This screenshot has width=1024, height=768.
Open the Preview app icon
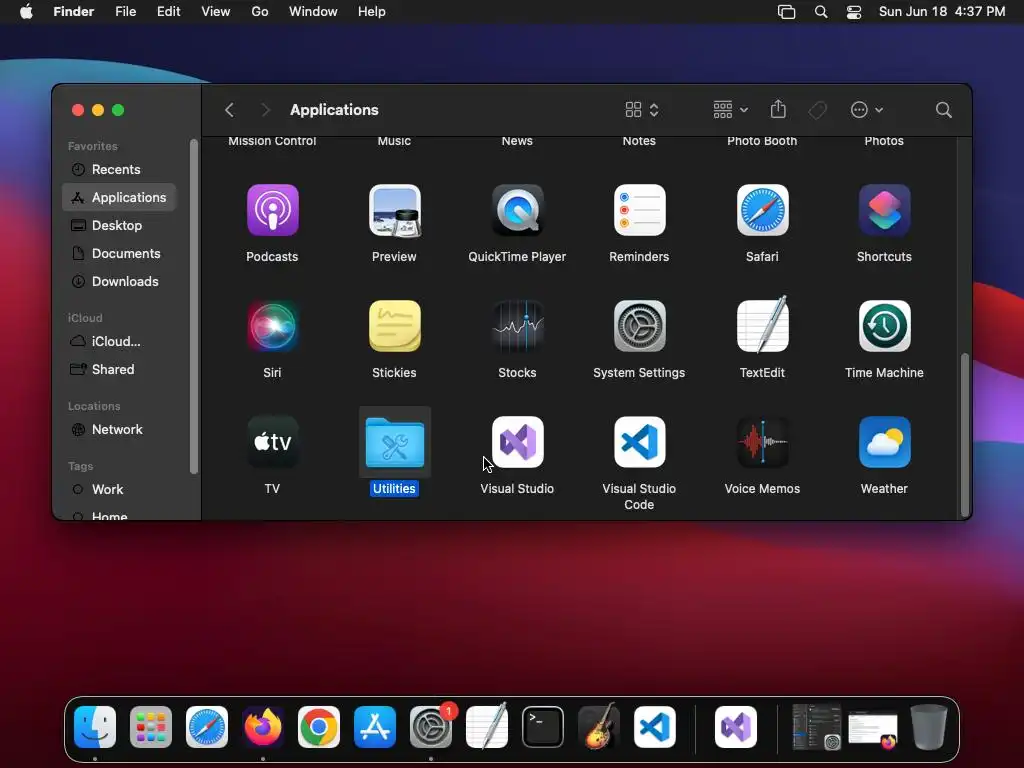click(394, 210)
